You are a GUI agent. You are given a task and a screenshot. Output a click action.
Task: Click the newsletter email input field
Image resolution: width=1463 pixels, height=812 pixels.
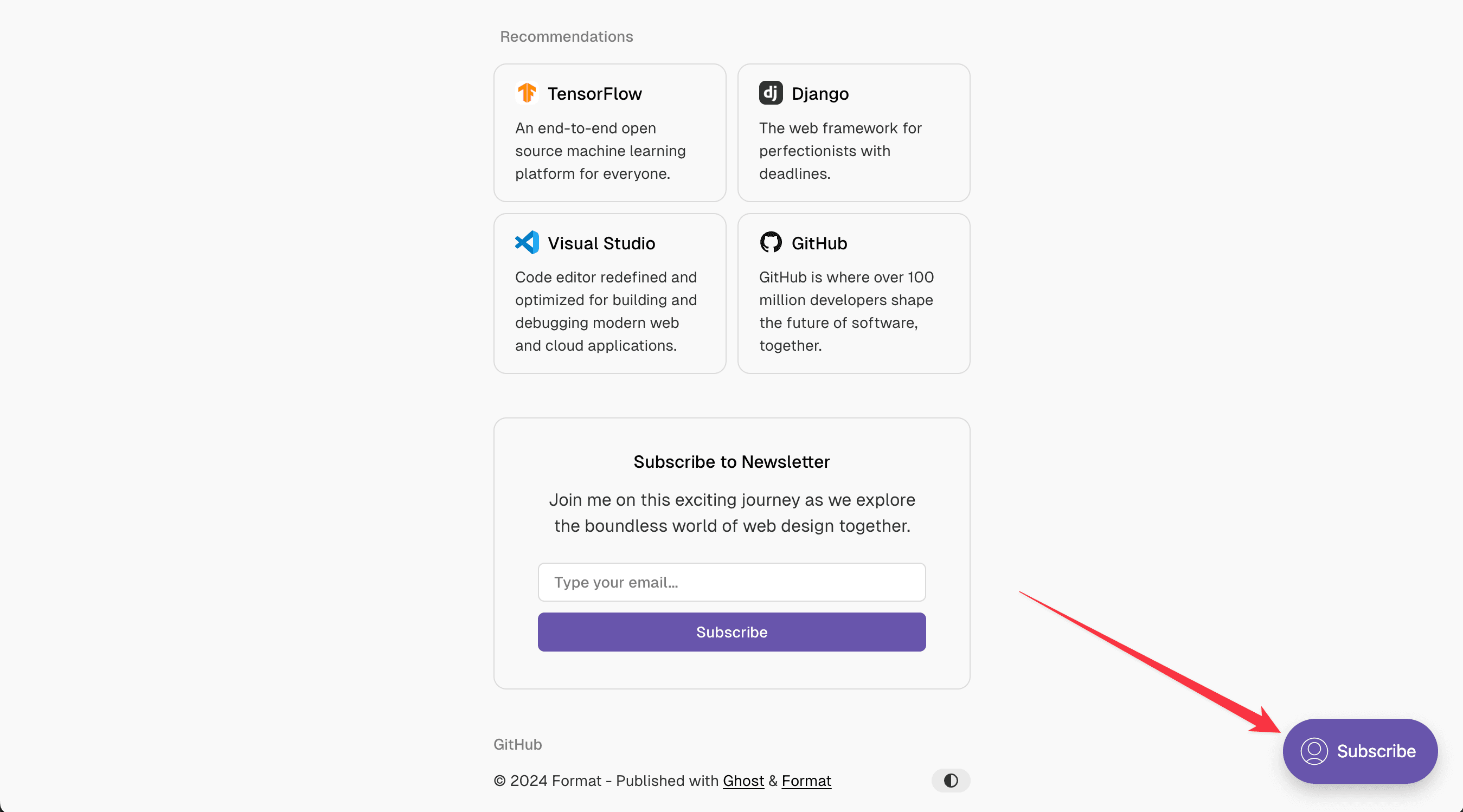732,582
